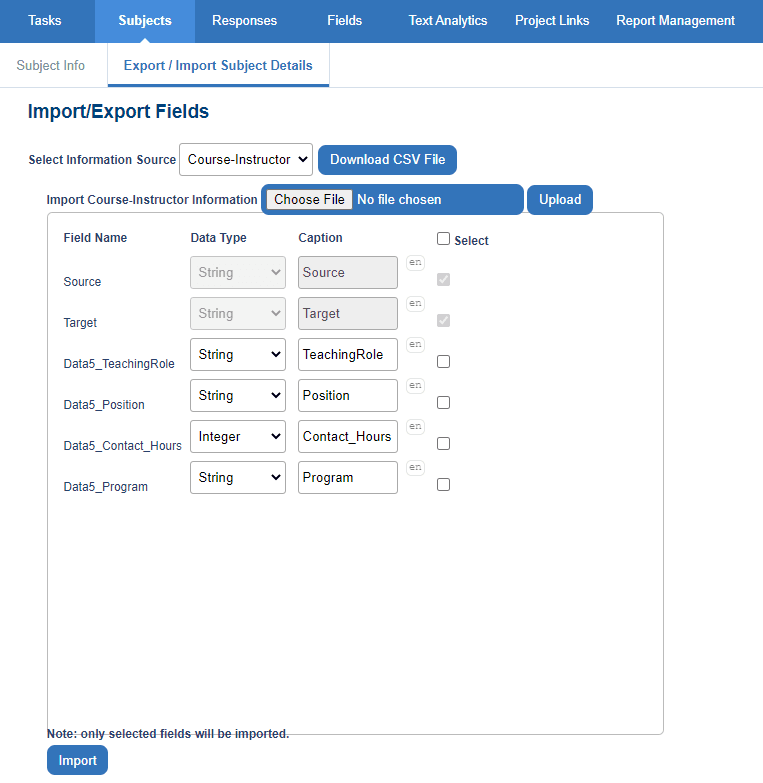This screenshot has height=783, width=763.
Task: Click the 'en' language badge next to Position caption
Action: click(x=415, y=386)
